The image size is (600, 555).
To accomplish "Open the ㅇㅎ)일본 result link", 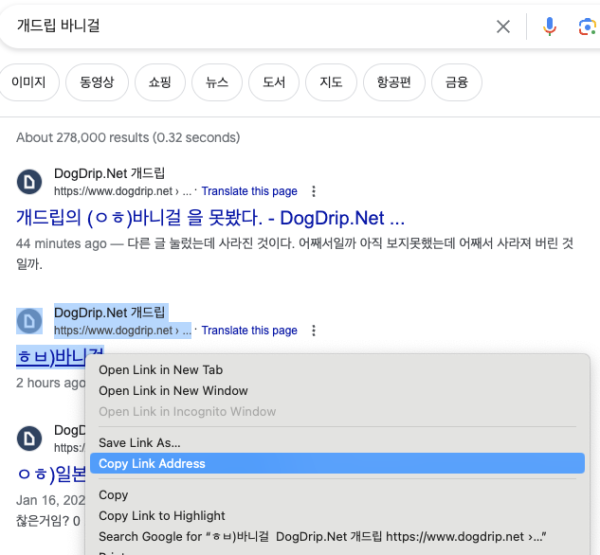I will tap(51, 475).
